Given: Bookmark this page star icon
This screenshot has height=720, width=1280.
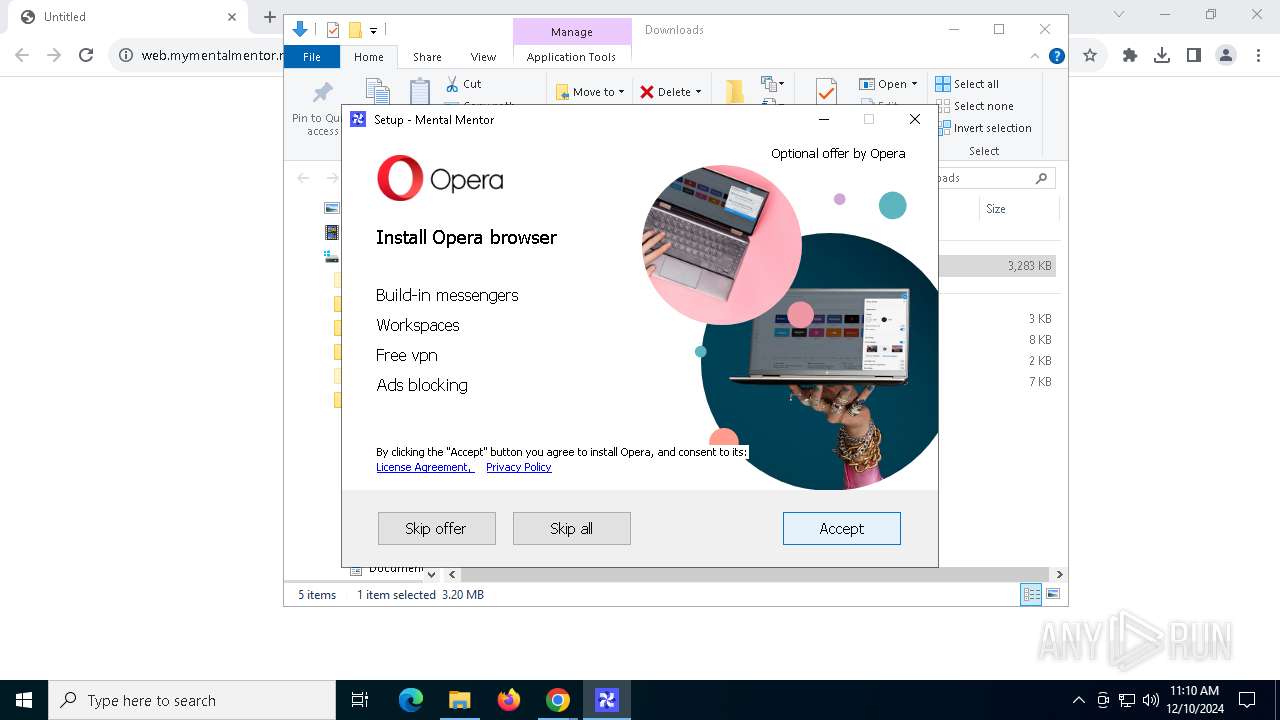Looking at the screenshot, I should tap(1090, 56).
